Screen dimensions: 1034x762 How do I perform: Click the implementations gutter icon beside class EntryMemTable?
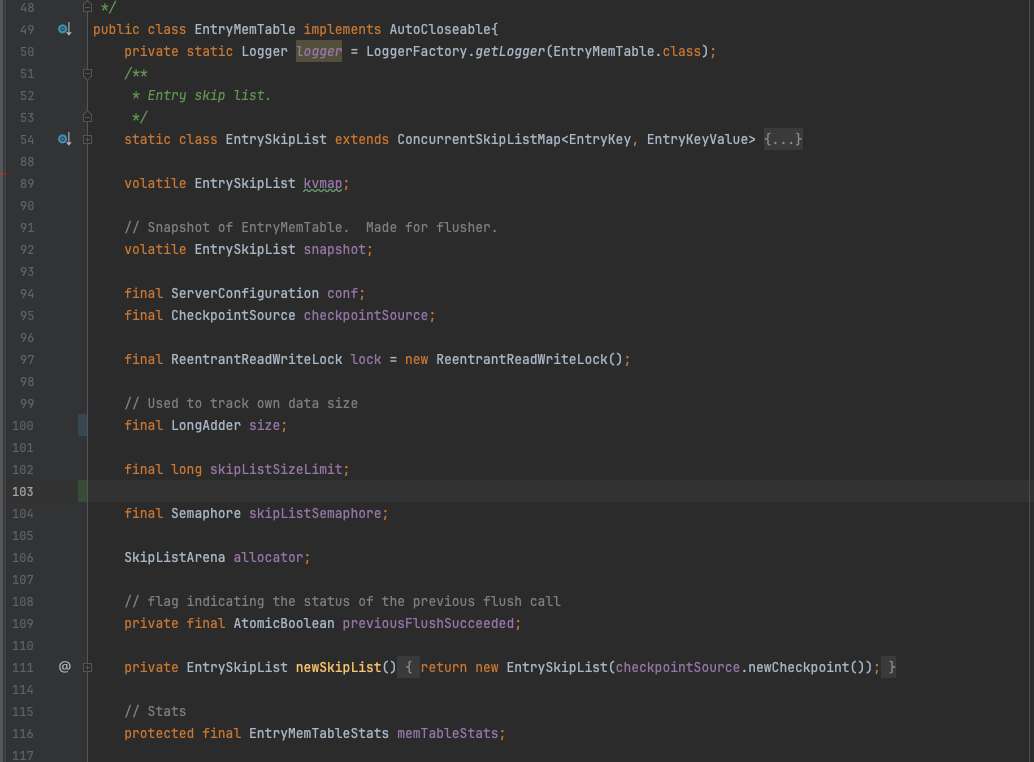tap(64, 29)
